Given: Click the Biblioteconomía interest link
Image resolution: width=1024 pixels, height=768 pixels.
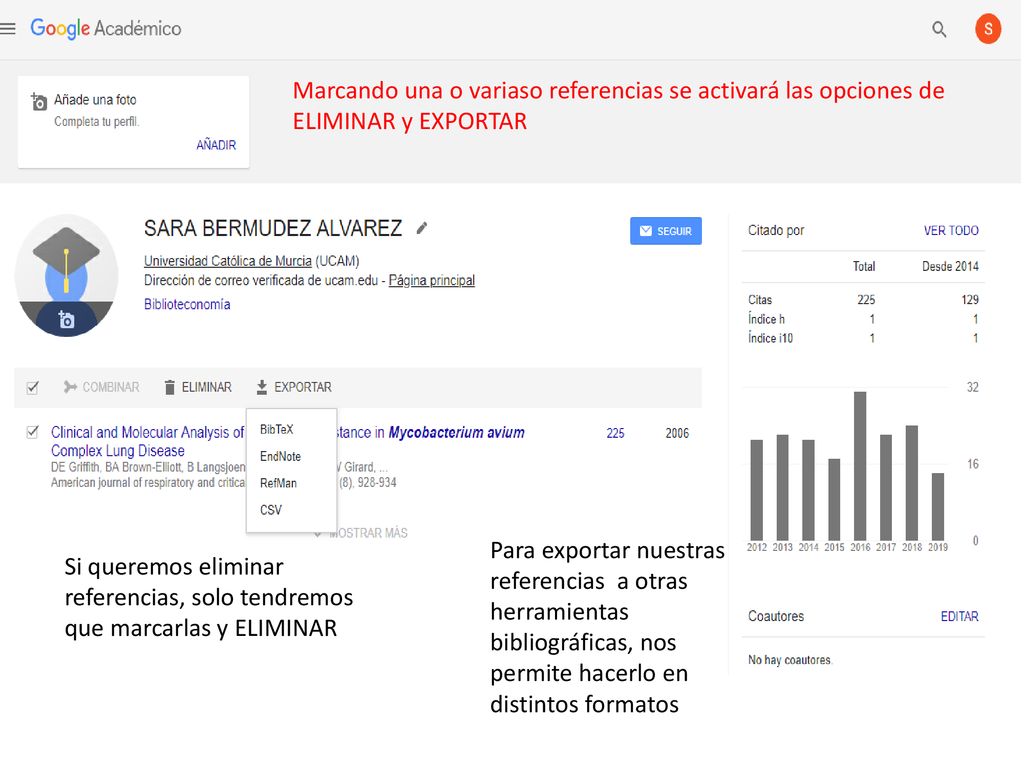Looking at the screenshot, I should click(187, 304).
